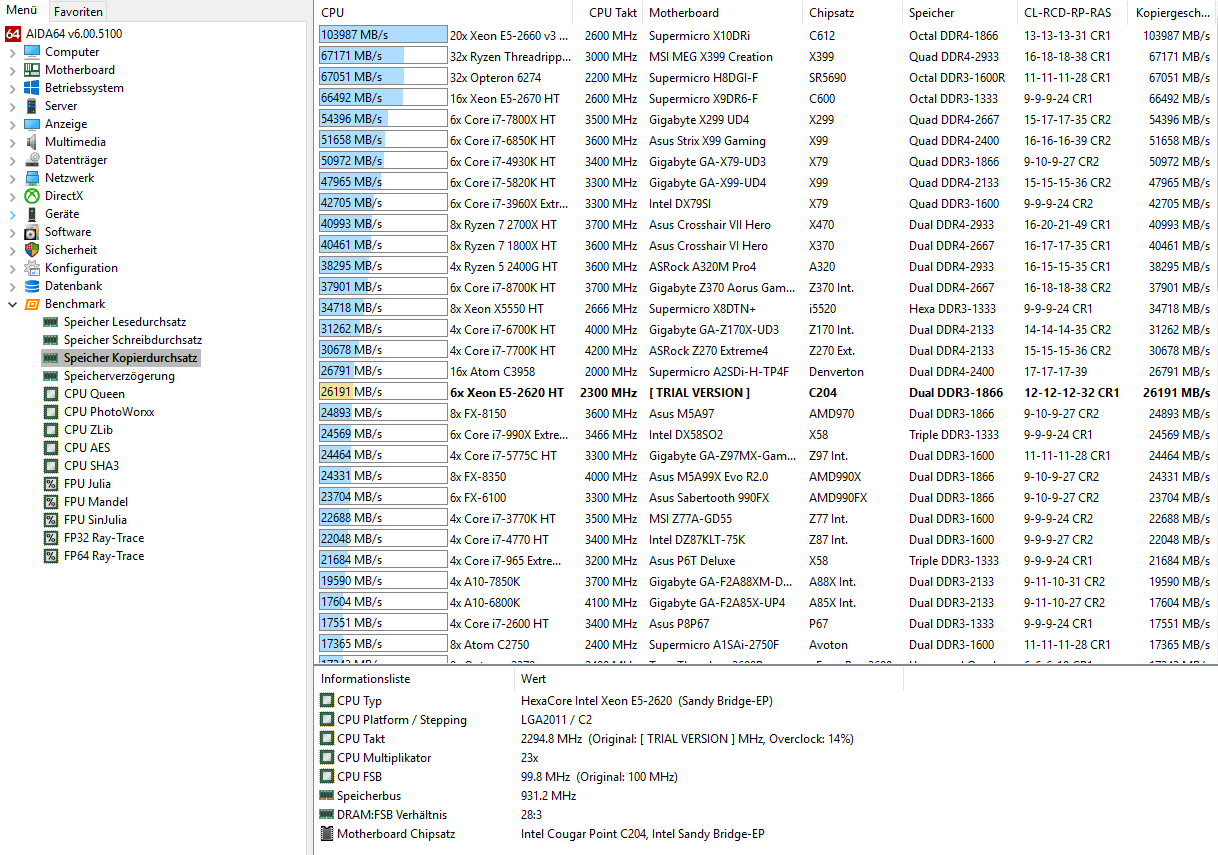
Task: Click the 103987 MB/s result bar
Action: (x=383, y=35)
